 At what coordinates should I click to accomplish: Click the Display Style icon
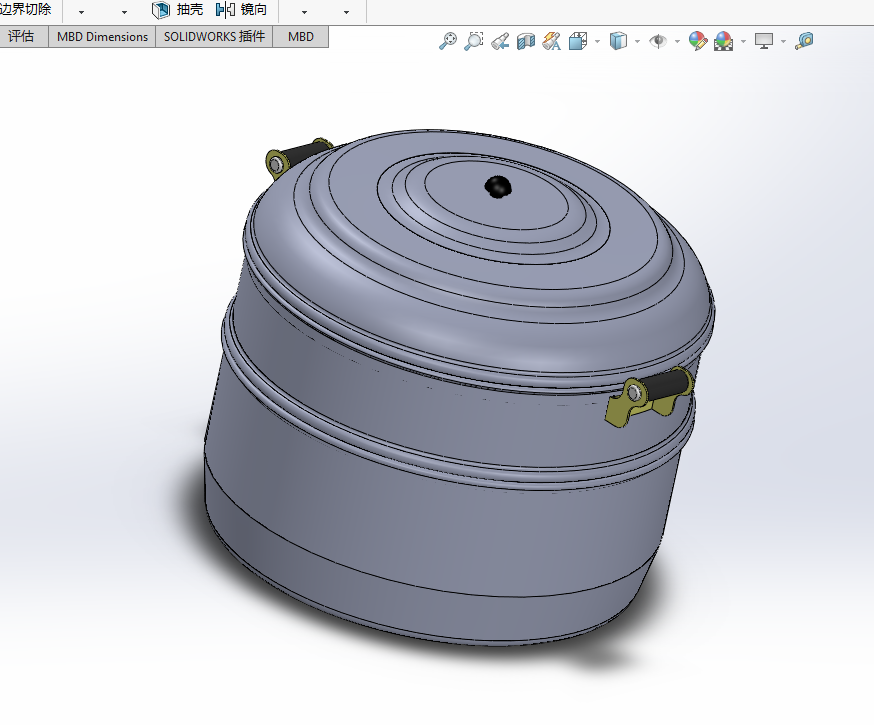(619, 41)
